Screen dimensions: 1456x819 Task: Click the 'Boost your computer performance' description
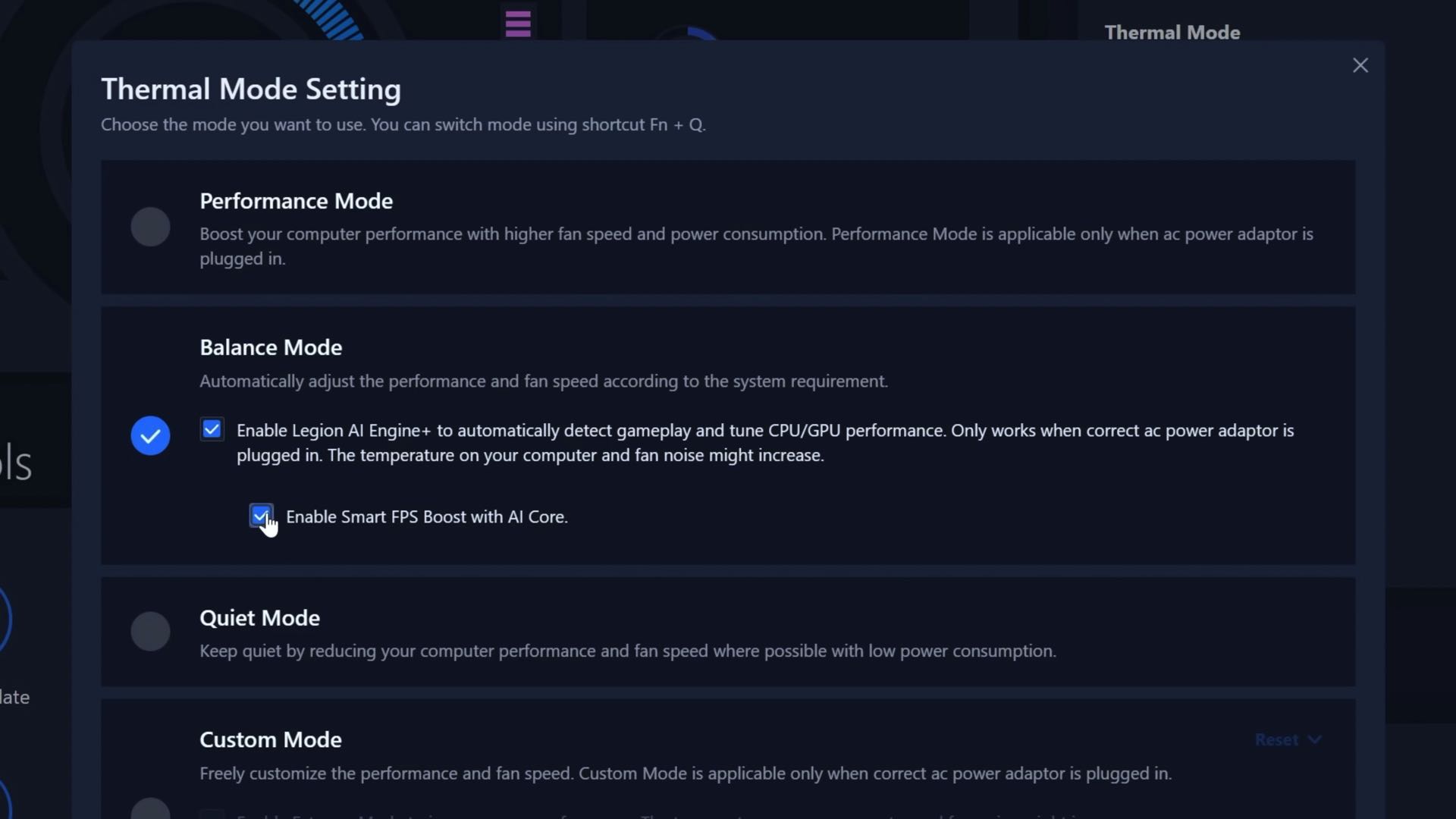(756, 246)
